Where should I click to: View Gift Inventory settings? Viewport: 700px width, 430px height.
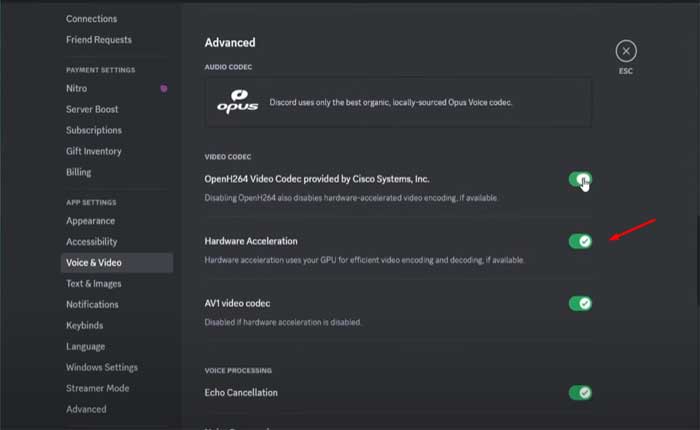pos(94,151)
